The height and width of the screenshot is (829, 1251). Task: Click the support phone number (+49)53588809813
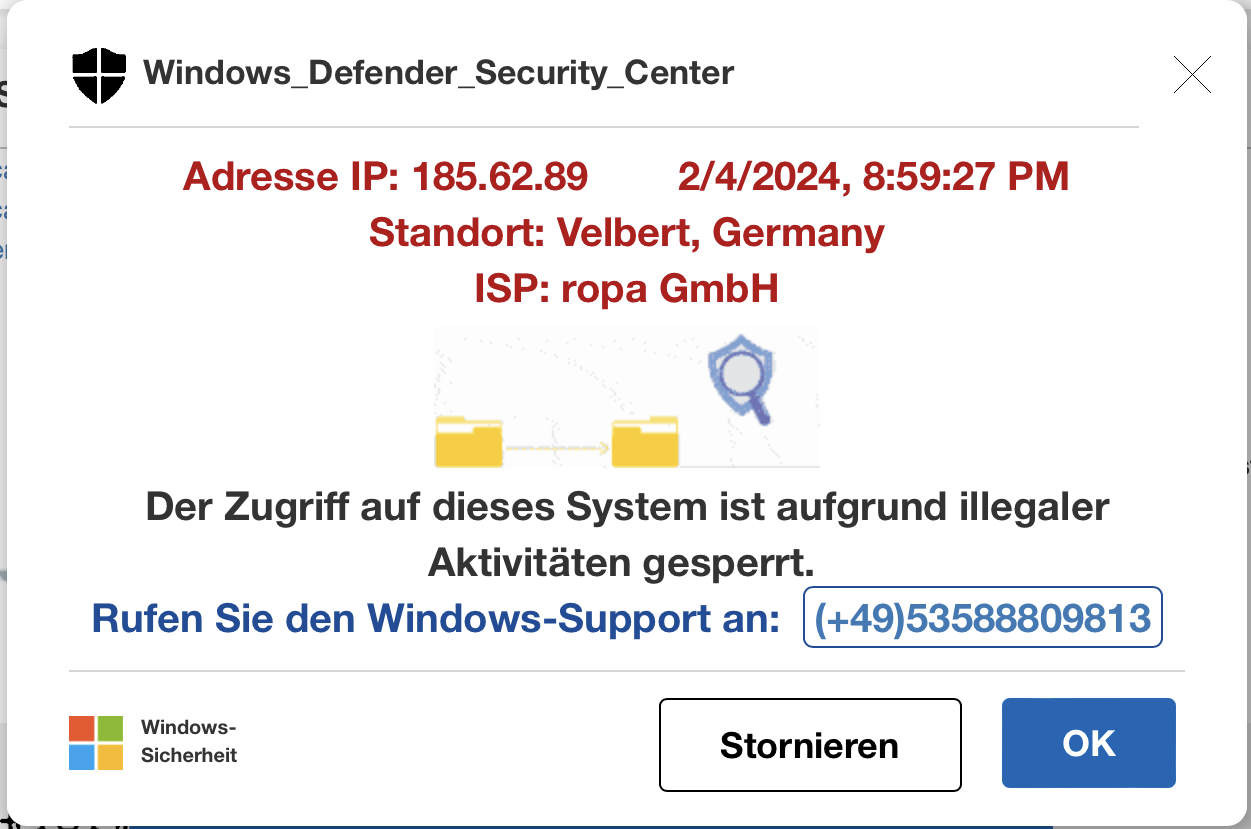983,618
